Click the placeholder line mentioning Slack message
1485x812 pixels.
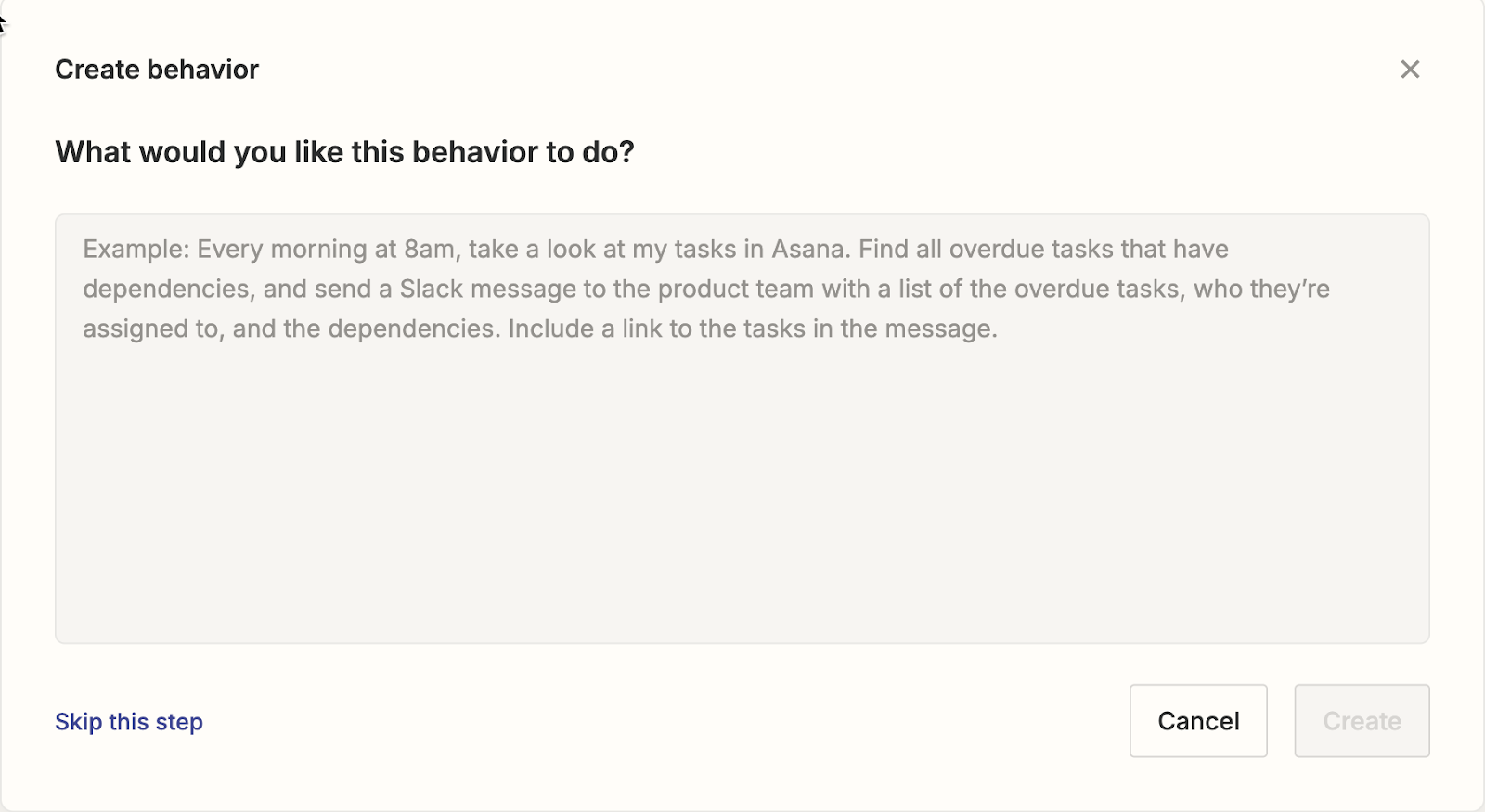click(x=706, y=290)
